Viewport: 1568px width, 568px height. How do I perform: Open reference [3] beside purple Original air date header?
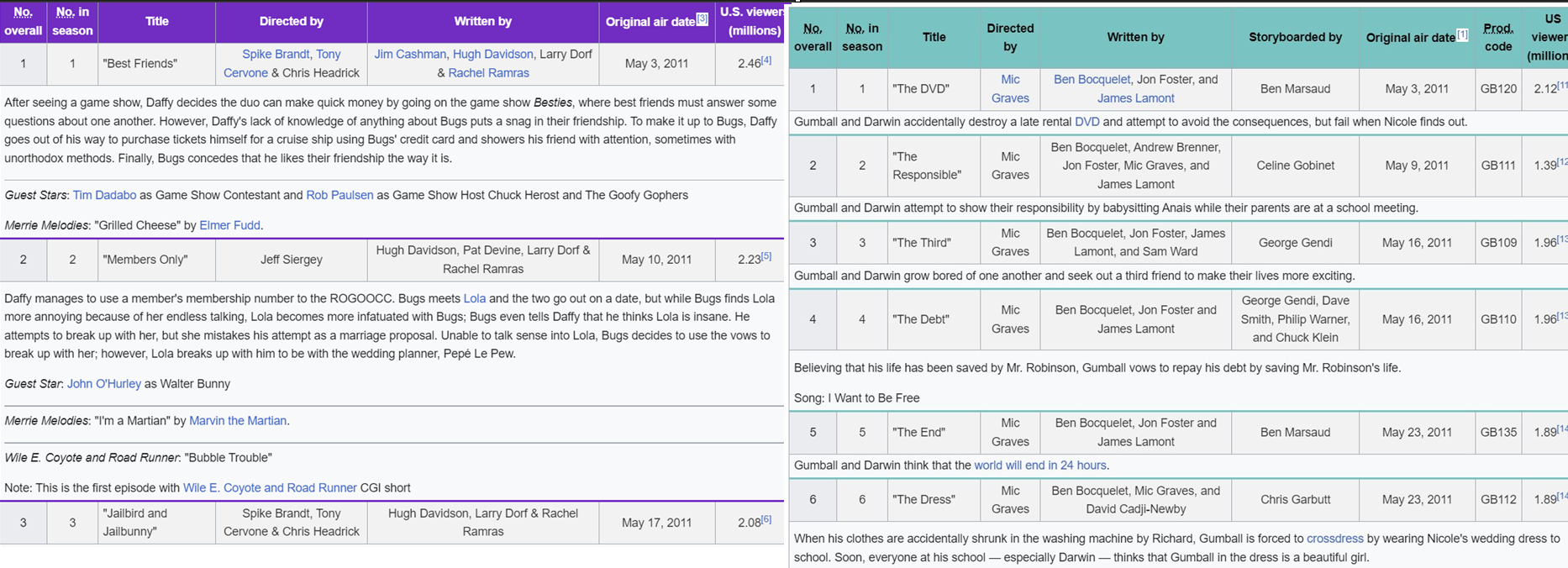(702, 18)
